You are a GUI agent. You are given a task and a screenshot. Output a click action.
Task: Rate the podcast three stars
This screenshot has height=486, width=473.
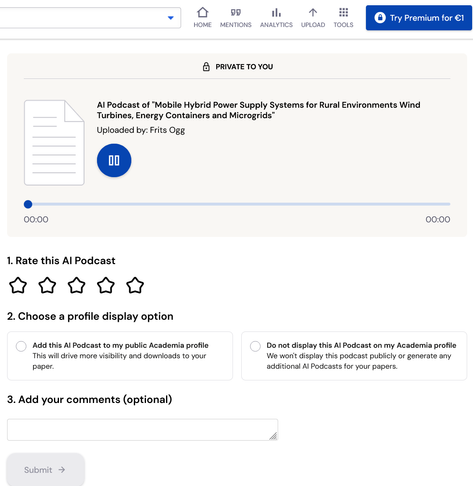click(x=77, y=285)
